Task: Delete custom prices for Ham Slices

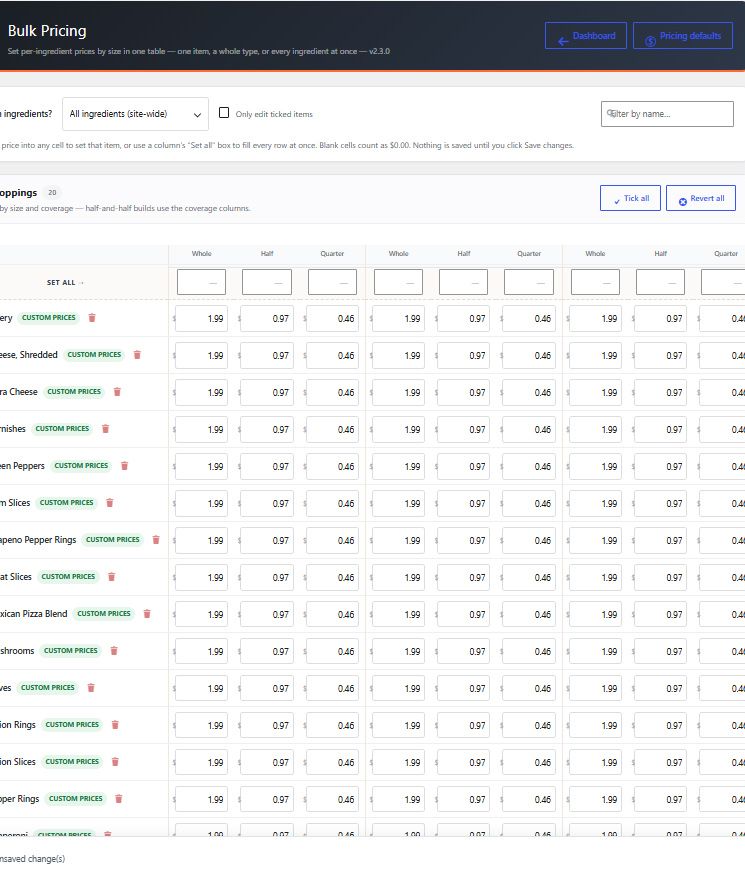Action: [110, 503]
